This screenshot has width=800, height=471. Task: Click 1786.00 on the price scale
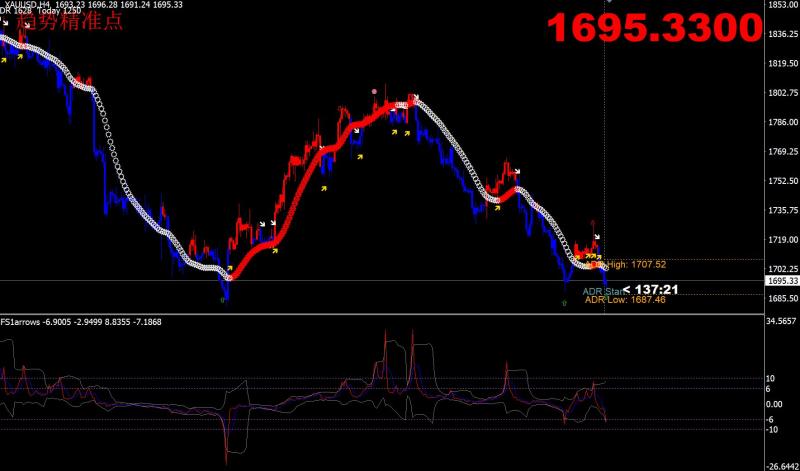coord(783,122)
